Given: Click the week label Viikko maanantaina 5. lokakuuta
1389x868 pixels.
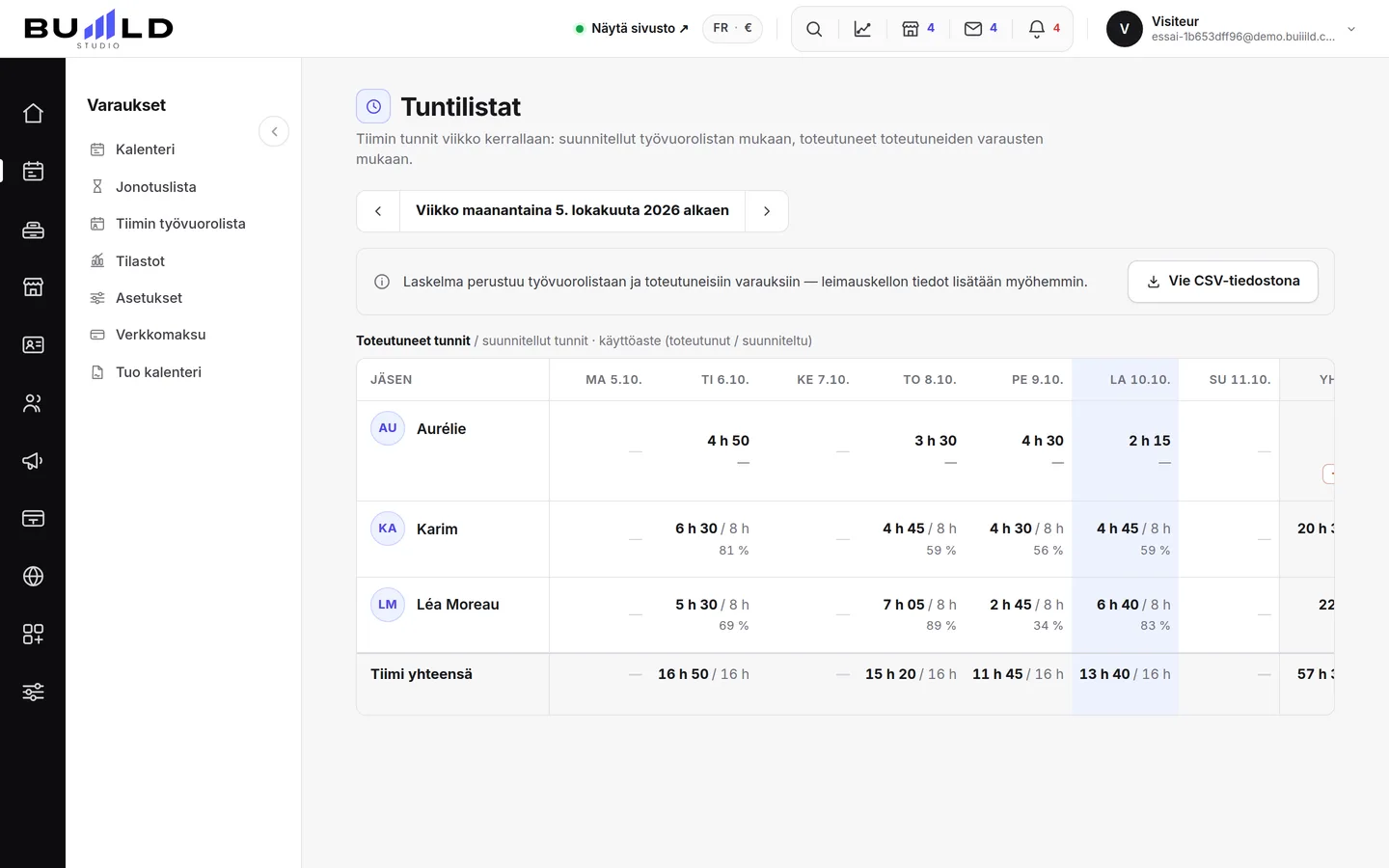Looking at the screenshot, I should 572,211.
